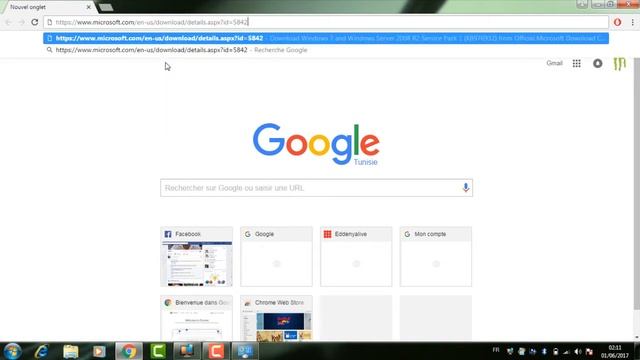Click the Google logo

(316, 144)
